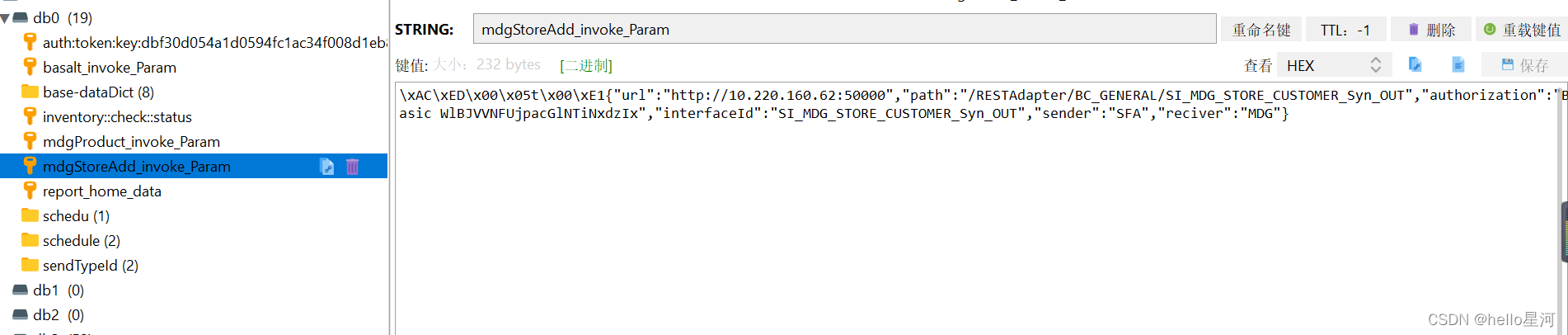Click the 重命名键 rename key button

(1261, 30)
